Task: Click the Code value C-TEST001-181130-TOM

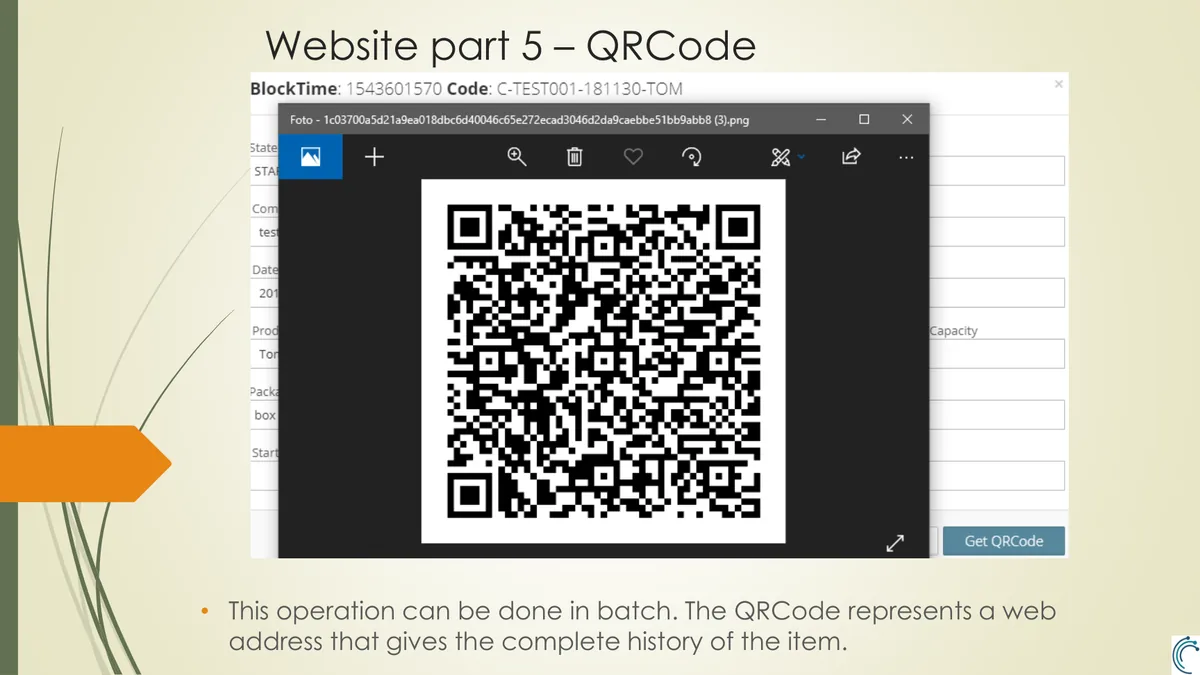Action: pos(590,89)
